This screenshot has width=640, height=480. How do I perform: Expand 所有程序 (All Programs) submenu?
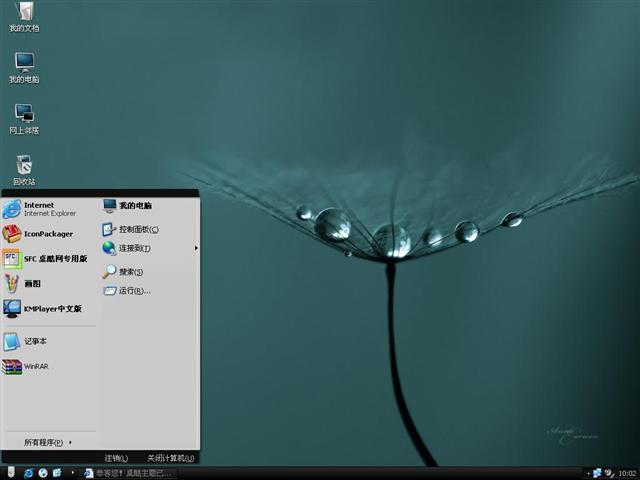[48, 442]
